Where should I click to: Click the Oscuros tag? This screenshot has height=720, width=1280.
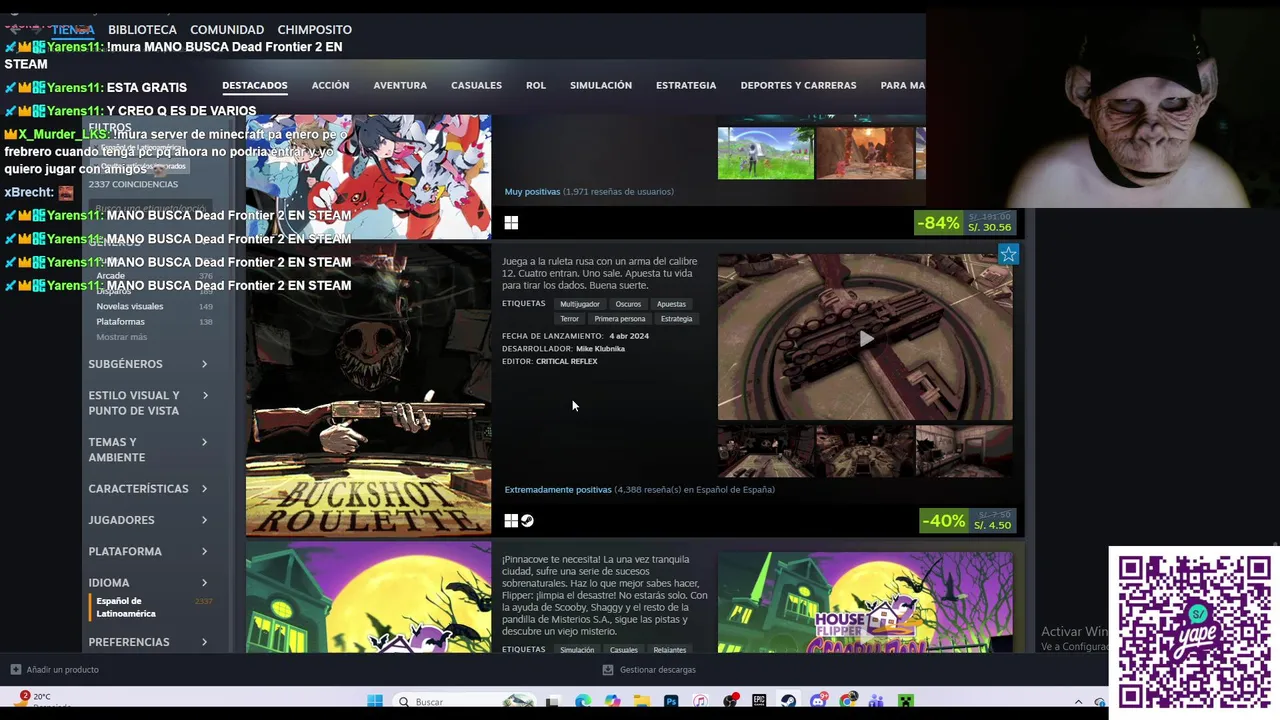628,304
